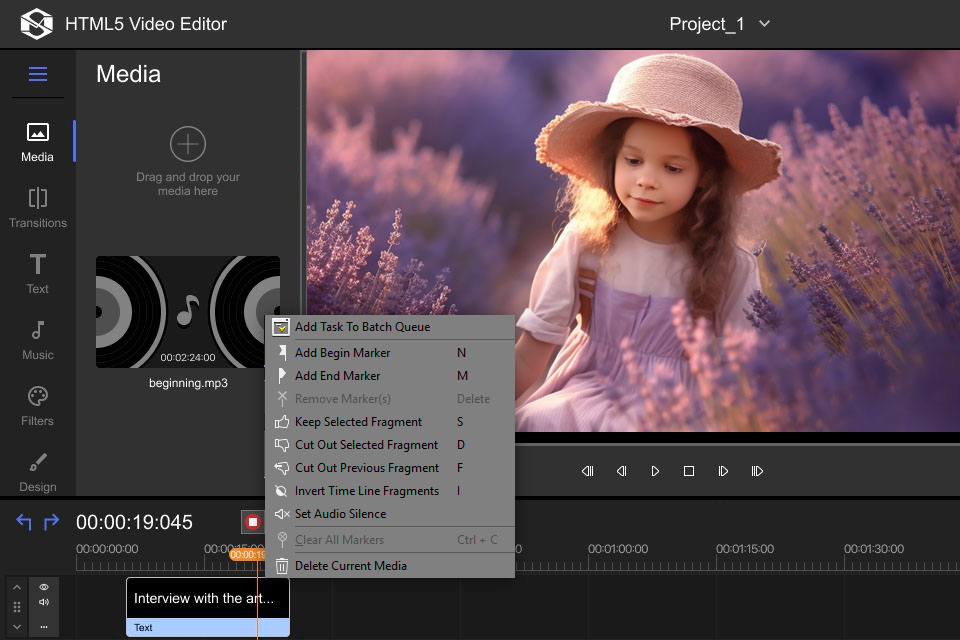Jump to start of video
Screen dimensions: 960x640
[588, 471]
